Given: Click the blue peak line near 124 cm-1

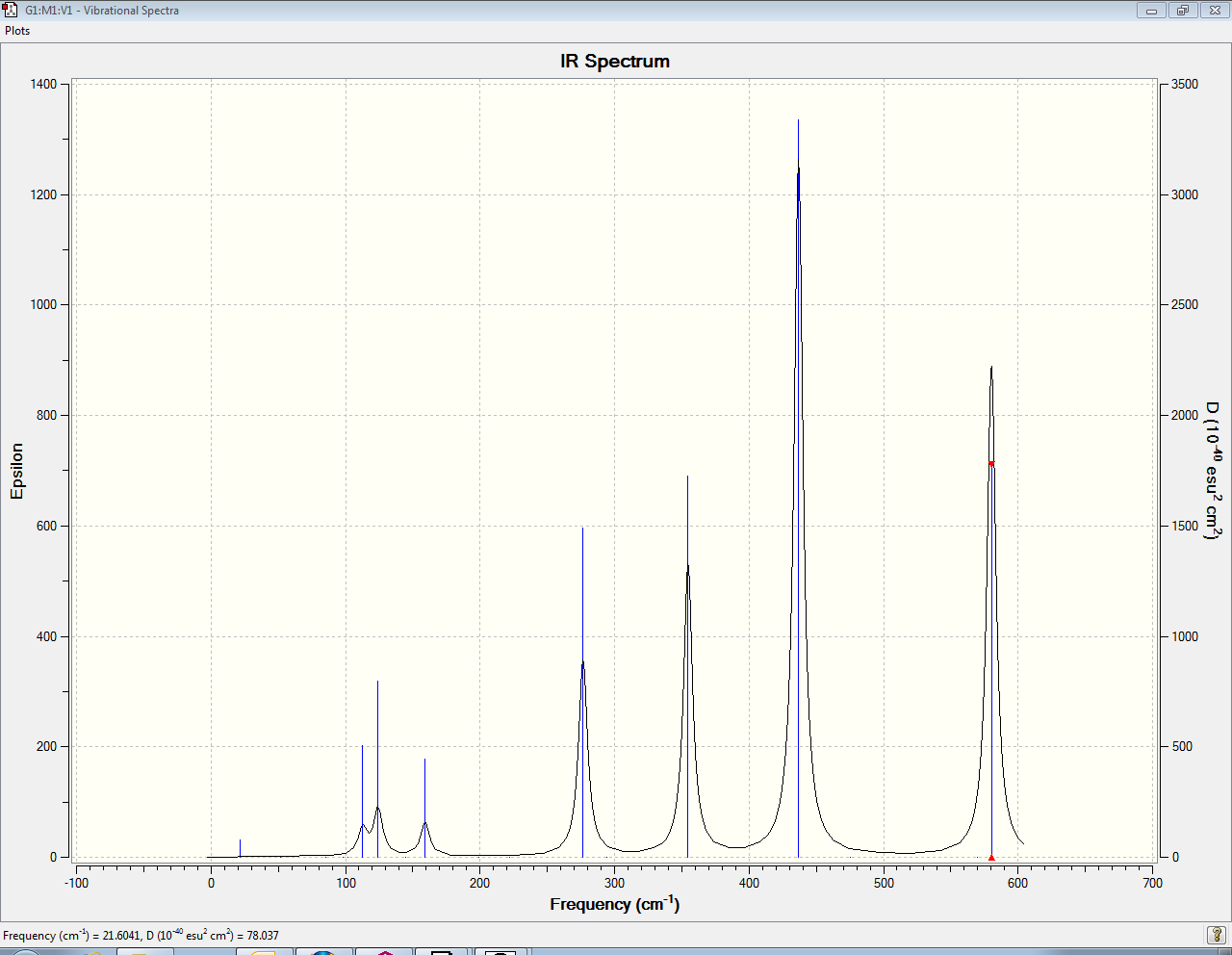Looking at the screenshot, I should coord(377,769).
